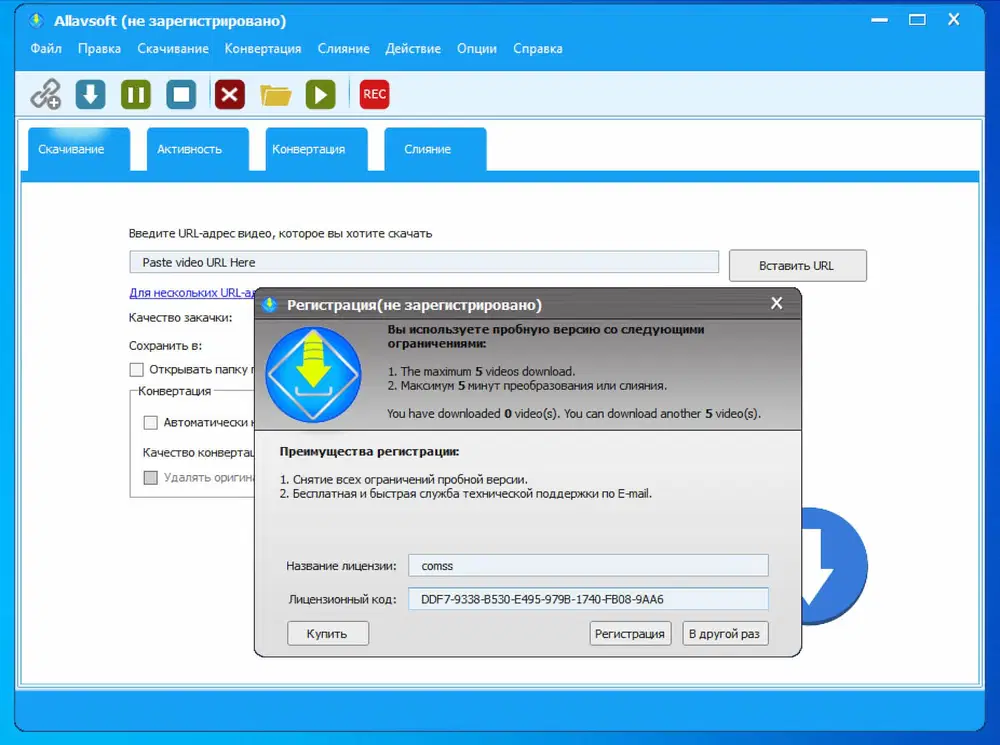Click the Allavsoft logo in the registration dialog

point(313,373)
